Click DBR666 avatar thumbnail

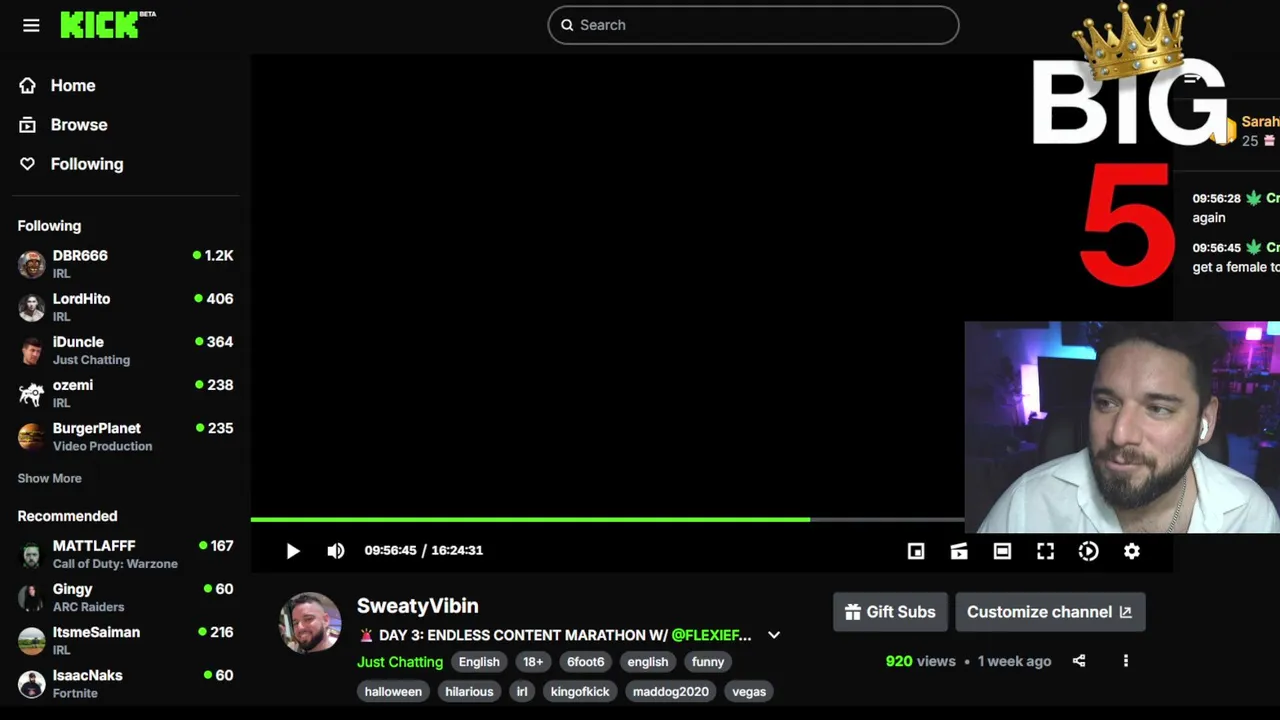point(32,264)
